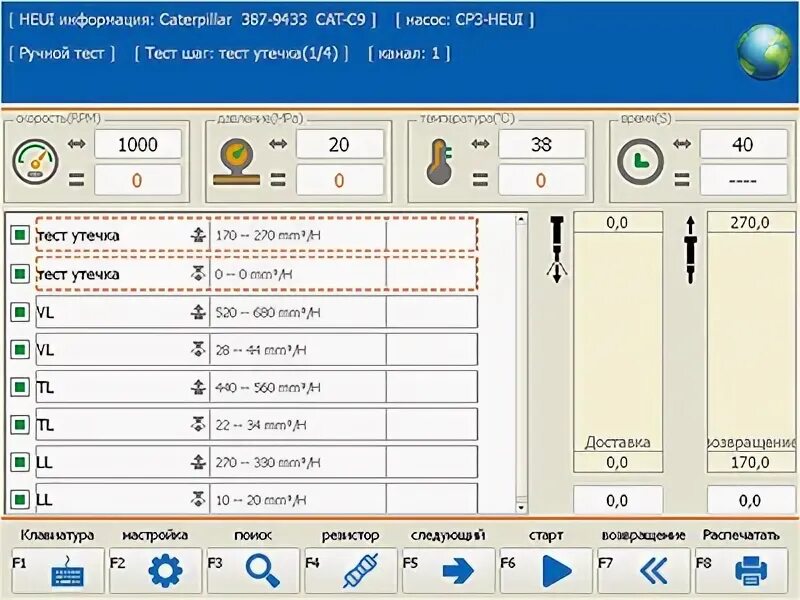This screenshot has width=800, height=600.
Task: Toggle checkbox for the VL 520–680 row
Action: click(20, 312)
